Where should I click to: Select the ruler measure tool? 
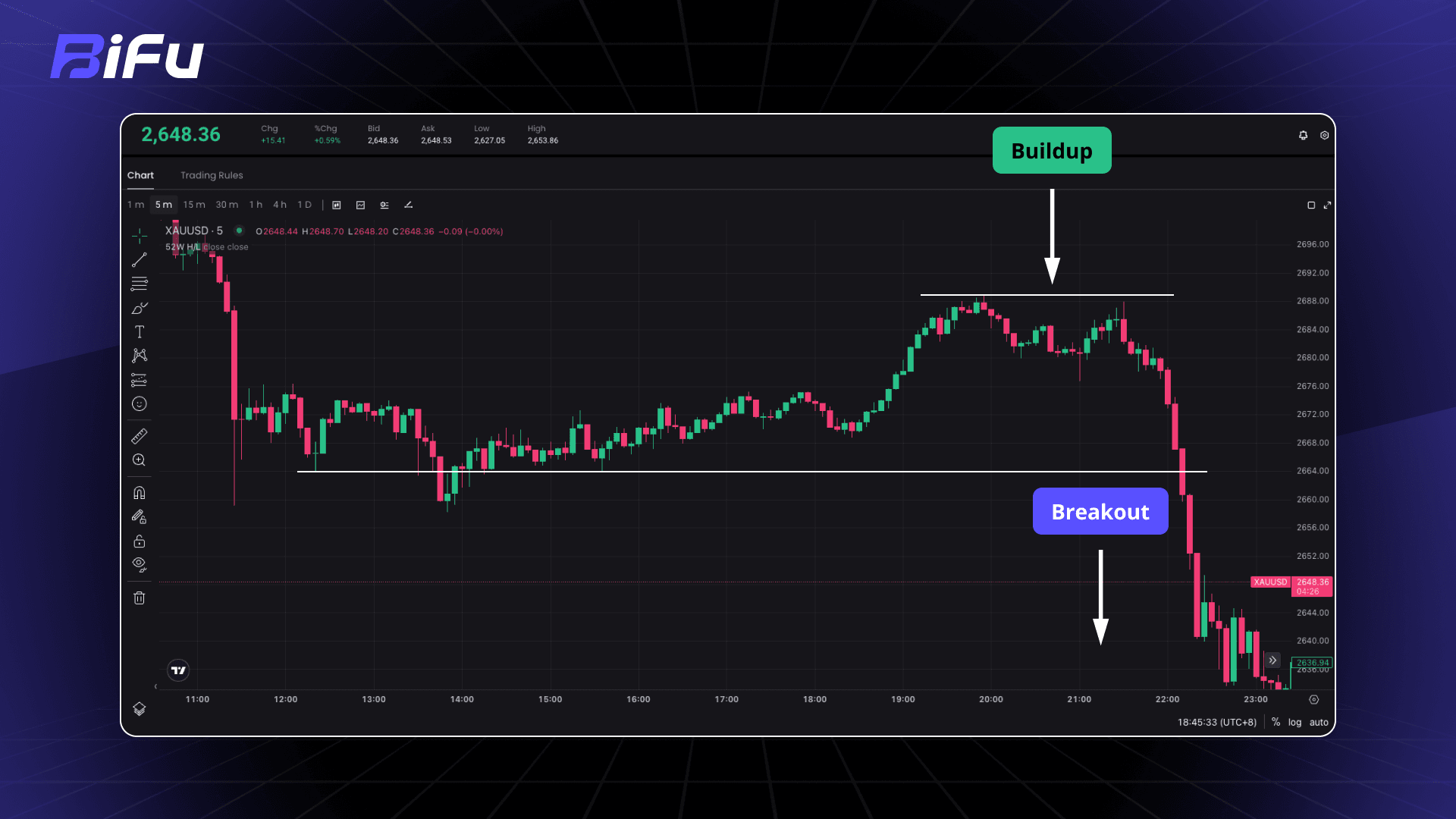click(x=140, y=436)
